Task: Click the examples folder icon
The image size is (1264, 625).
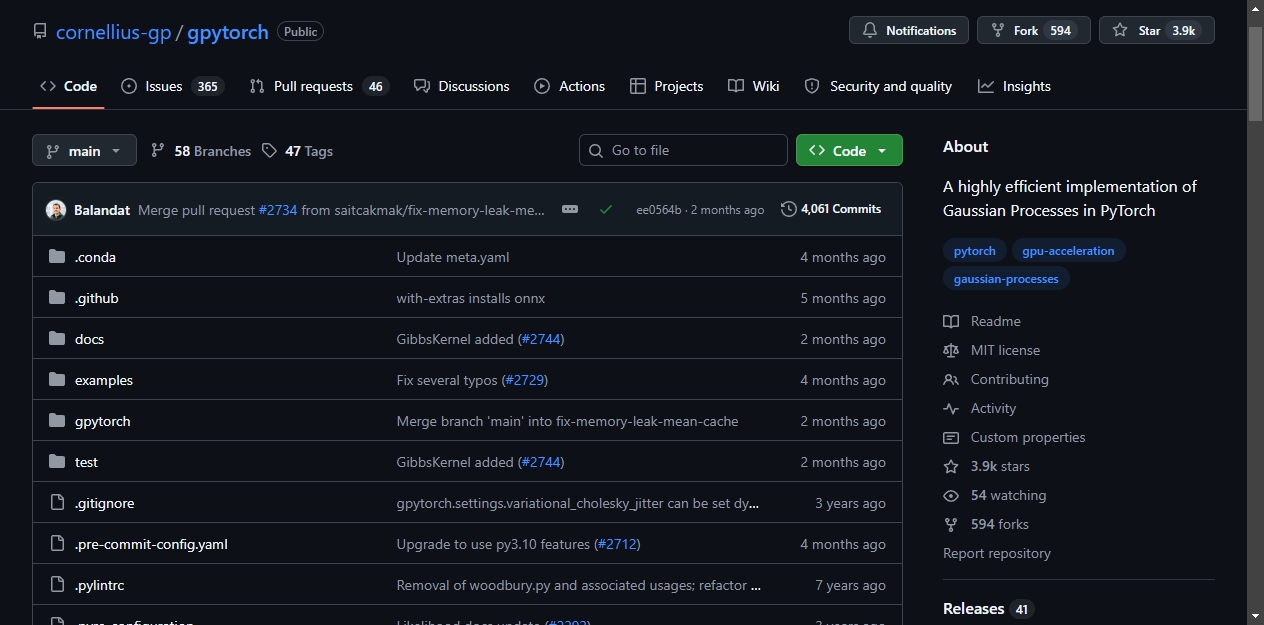Action: 57,380
